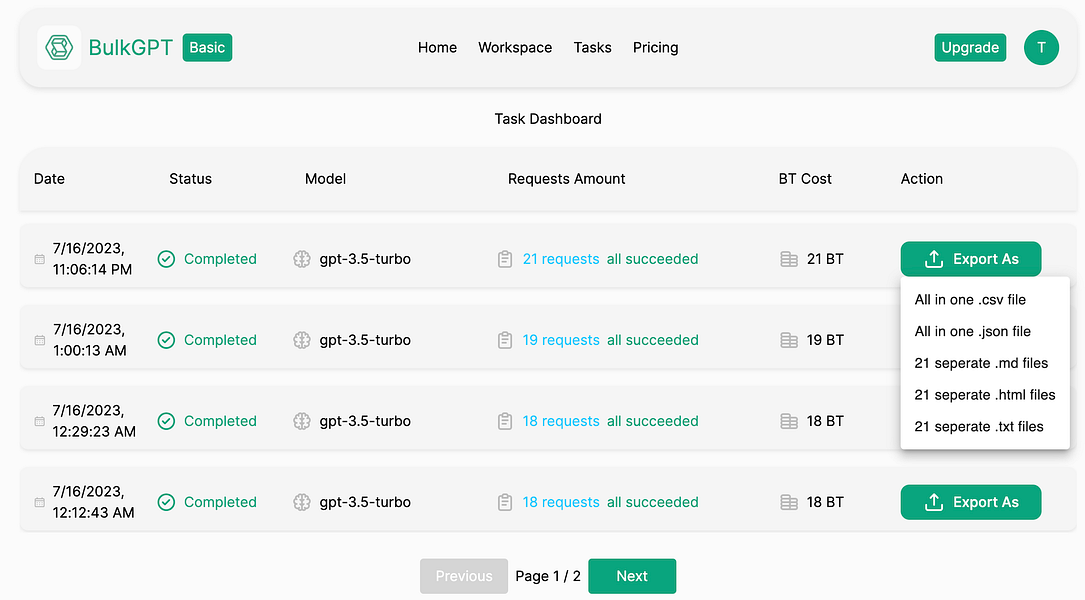Choose All in one .csv file
The height and width of the screenshot is (600, 1085).
click(985, 300)
